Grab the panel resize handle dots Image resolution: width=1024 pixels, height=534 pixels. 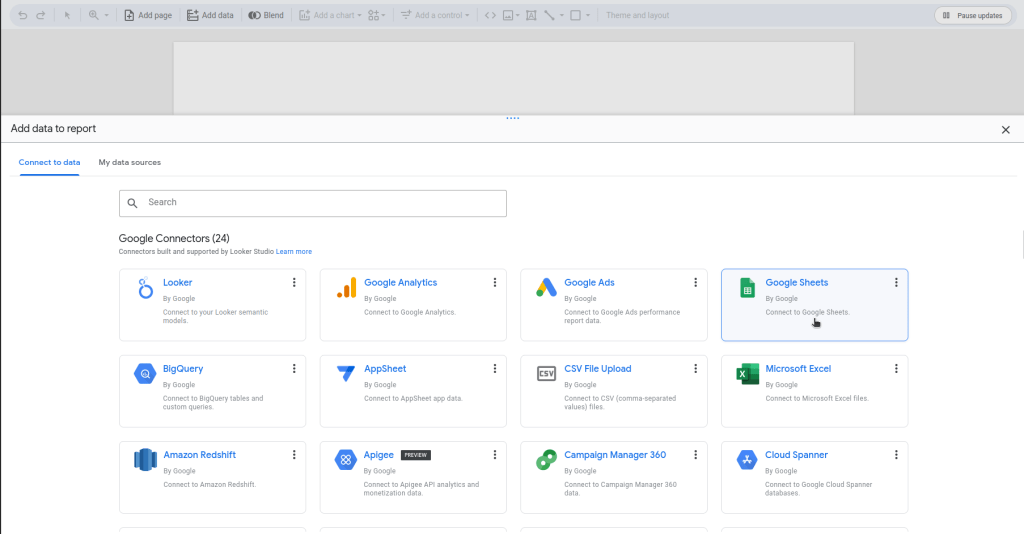coord(512,118)
